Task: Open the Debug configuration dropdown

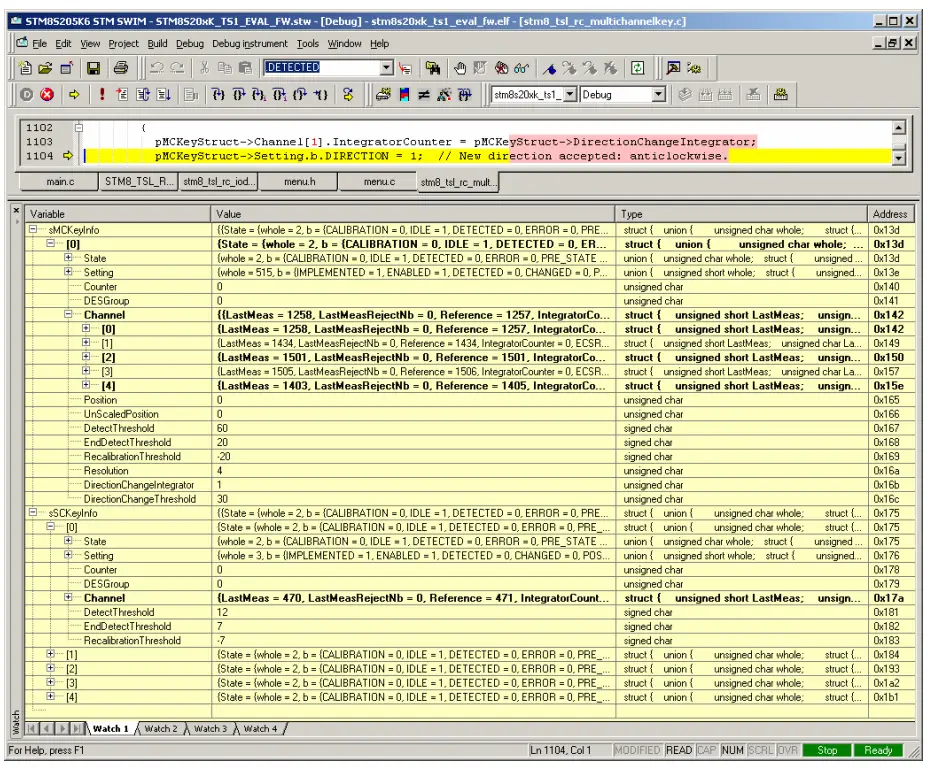Action: [658, 96]
